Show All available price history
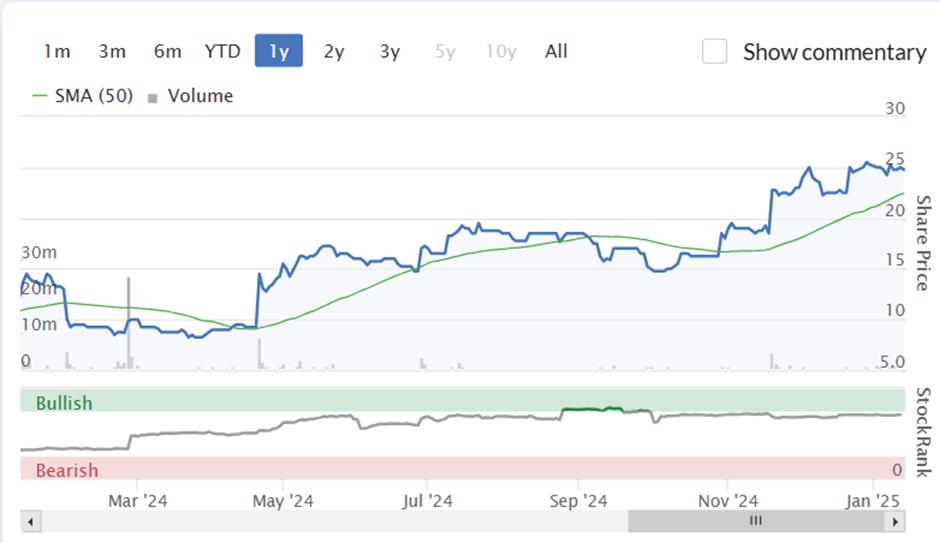 click(x=556, y=52)
